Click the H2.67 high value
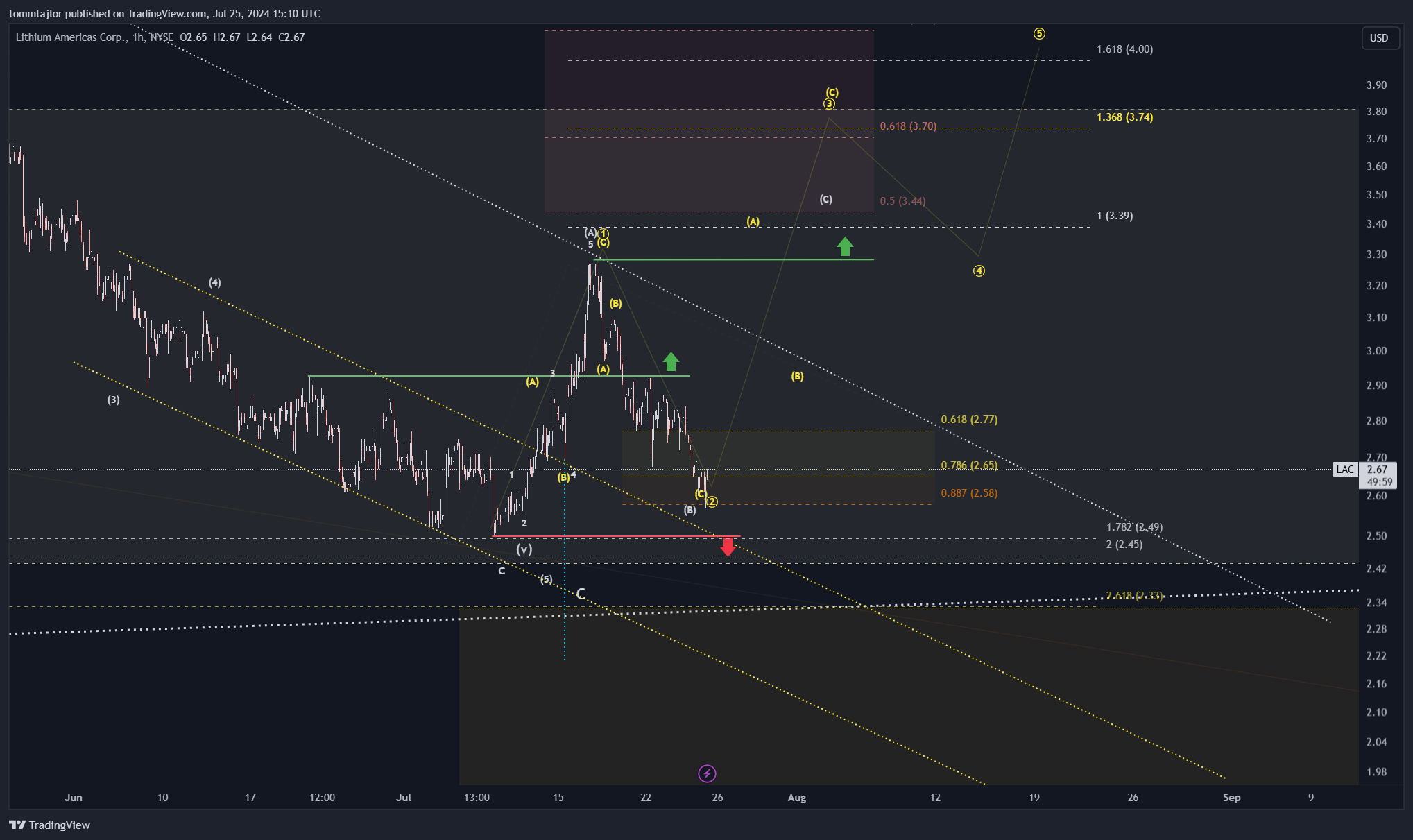The height and width of the screenshot is (840, 1413). (x=227, y=37)
